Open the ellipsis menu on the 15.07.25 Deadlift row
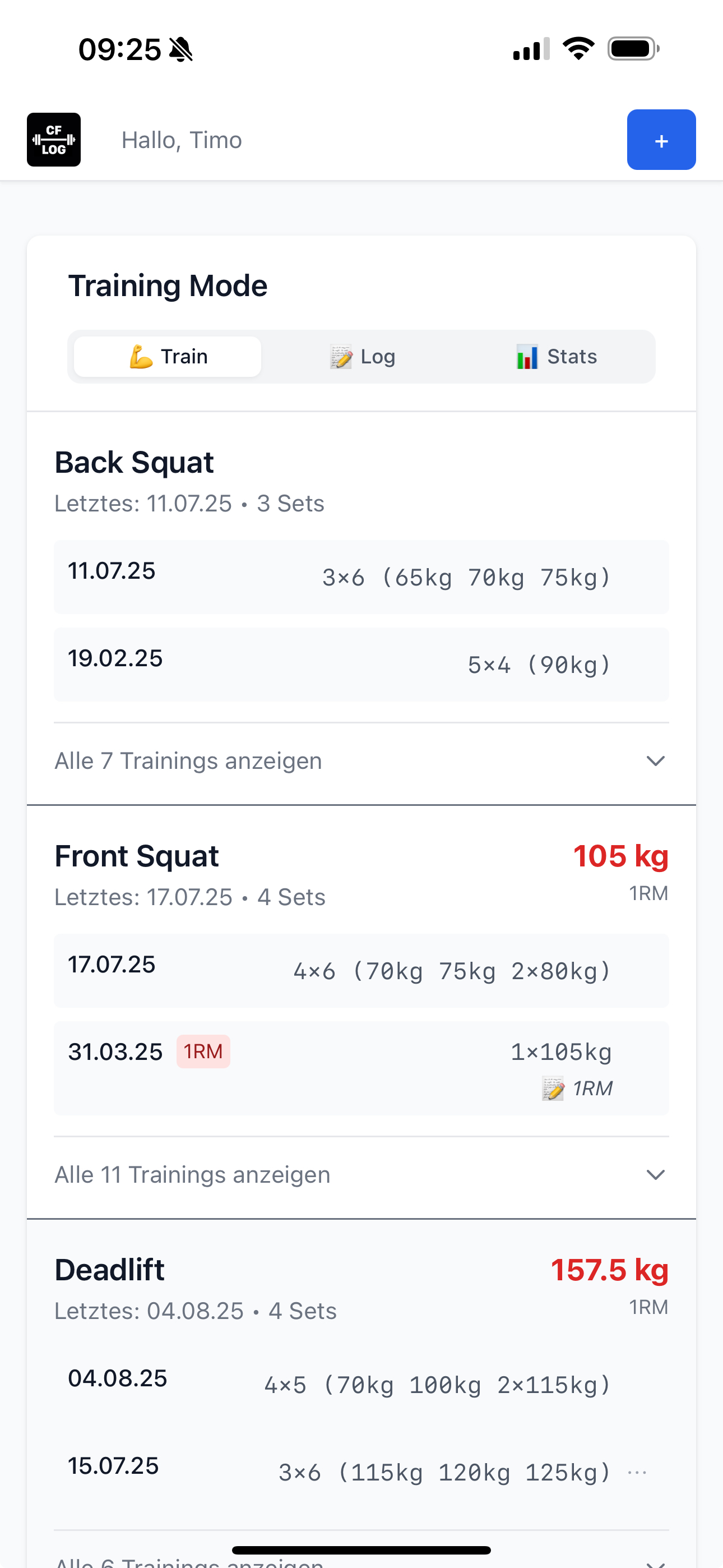 637,1473
